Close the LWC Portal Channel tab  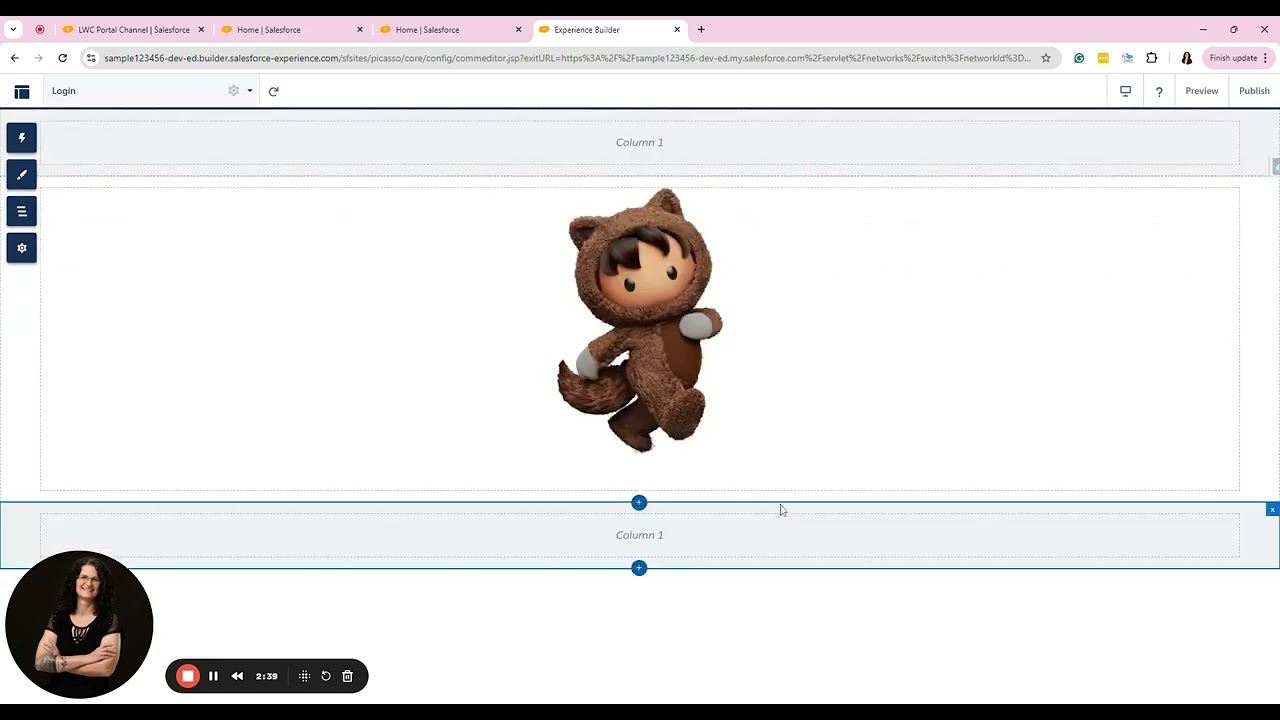201,30
